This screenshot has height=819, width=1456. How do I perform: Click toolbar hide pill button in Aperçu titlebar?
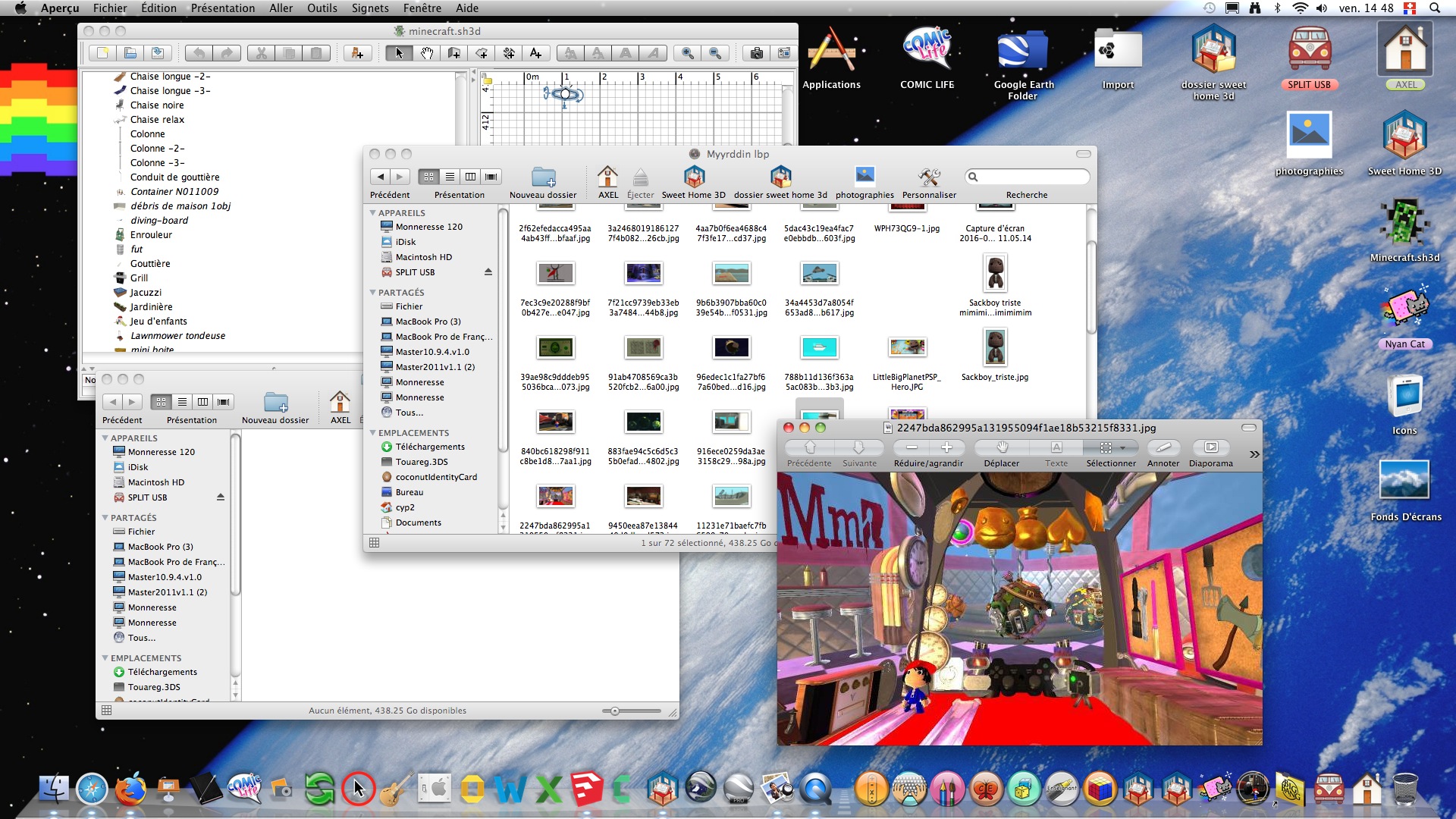pyautogui.click(x=1249, y=428)
